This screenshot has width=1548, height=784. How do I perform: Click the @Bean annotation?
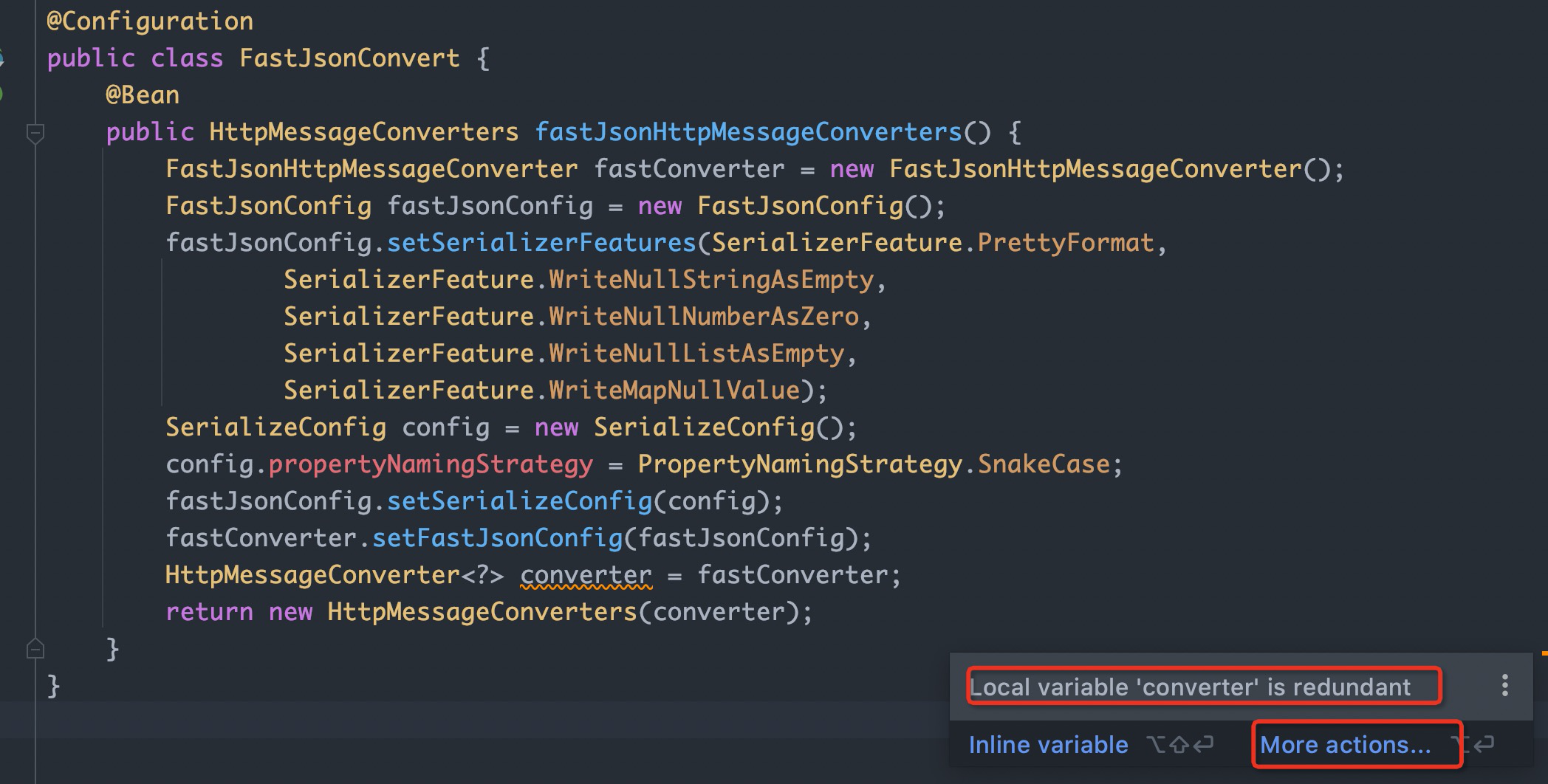pos(143,95)
